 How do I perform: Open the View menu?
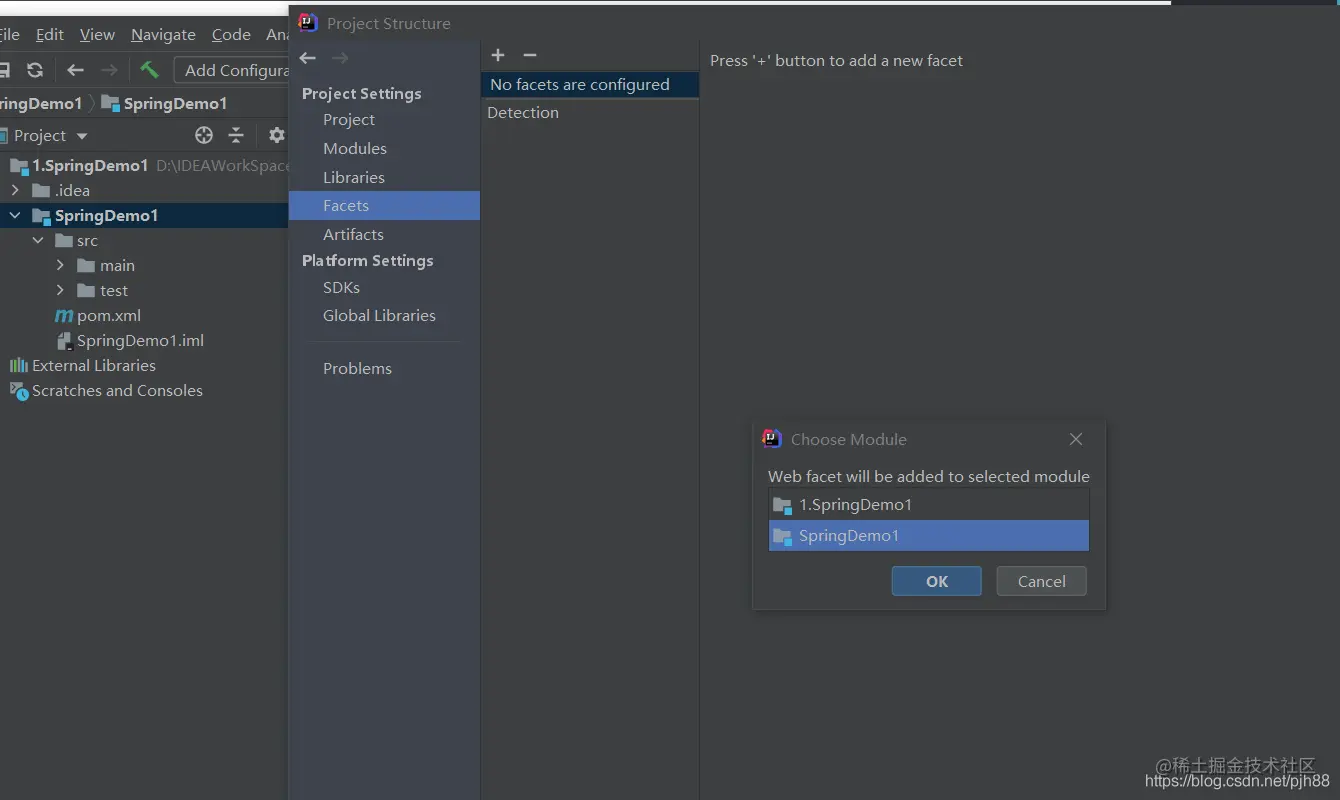point(97,35)
